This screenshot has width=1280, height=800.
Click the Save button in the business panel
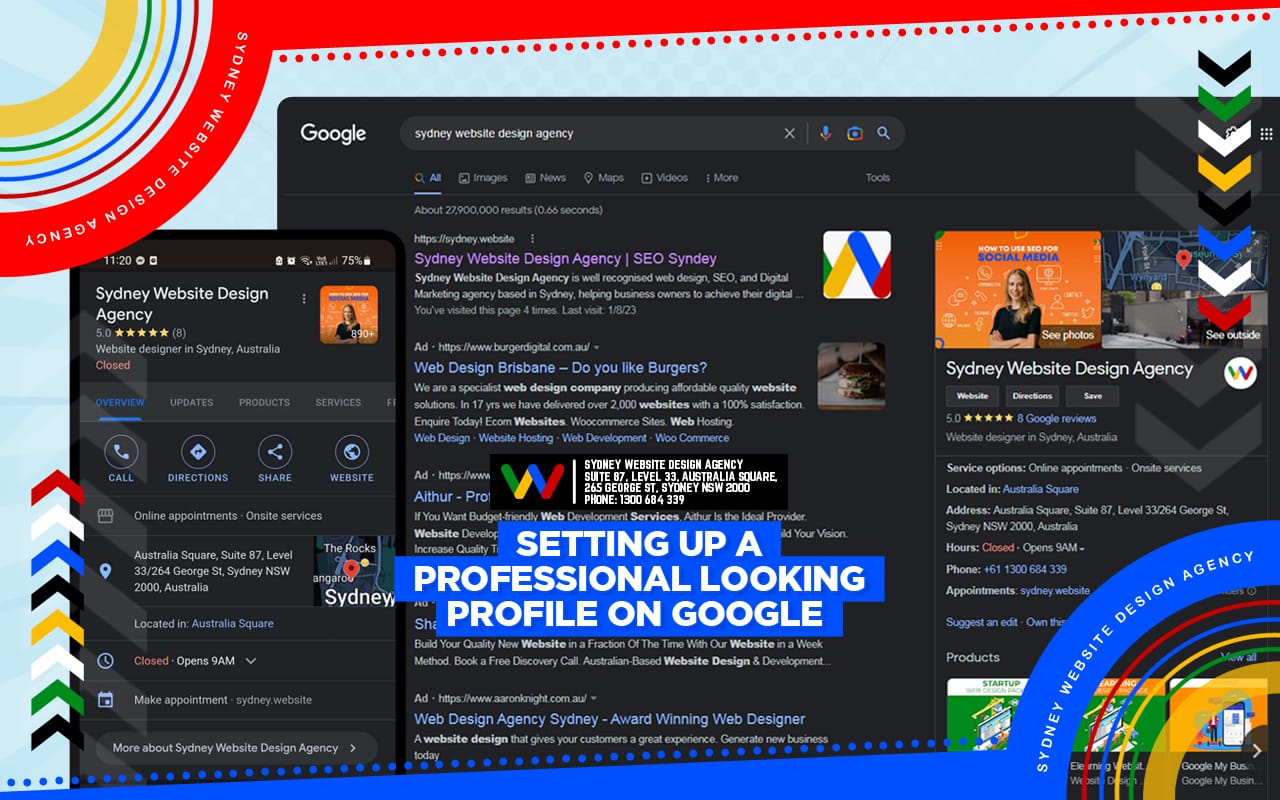(1092, 395)
